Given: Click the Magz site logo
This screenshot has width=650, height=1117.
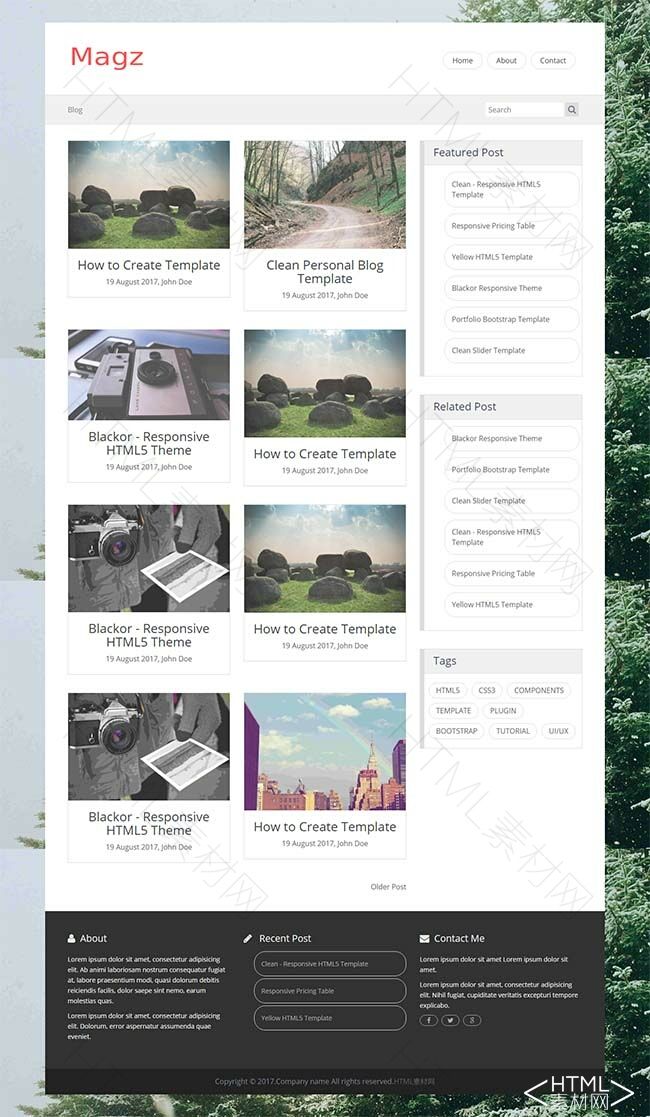Looking at the screenshot, I should (107, 58).
